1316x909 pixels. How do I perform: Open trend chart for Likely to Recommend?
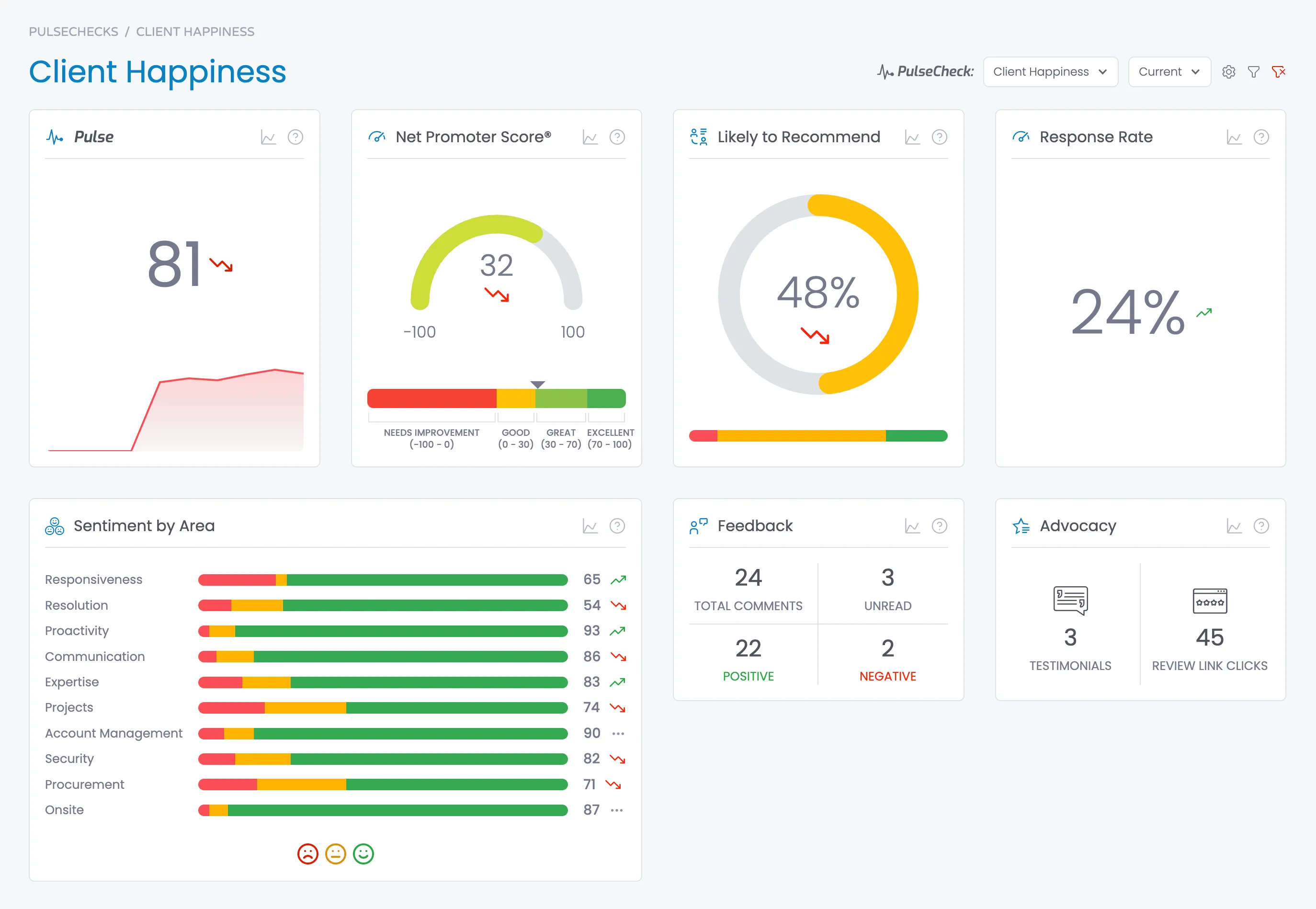[x=912, y=137]
